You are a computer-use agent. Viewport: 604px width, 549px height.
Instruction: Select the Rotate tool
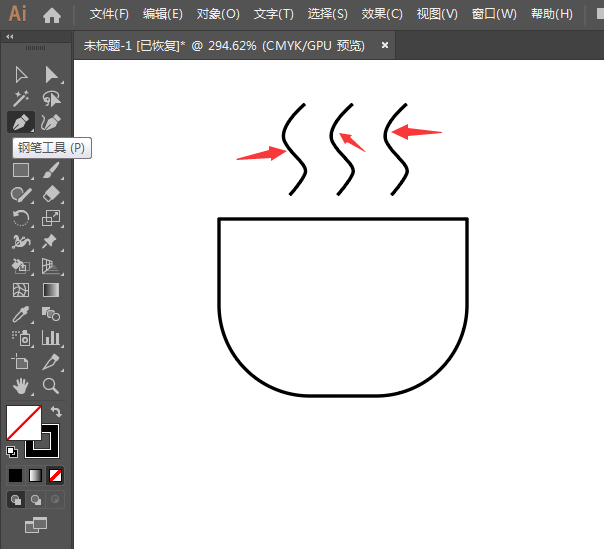(20, 218)
